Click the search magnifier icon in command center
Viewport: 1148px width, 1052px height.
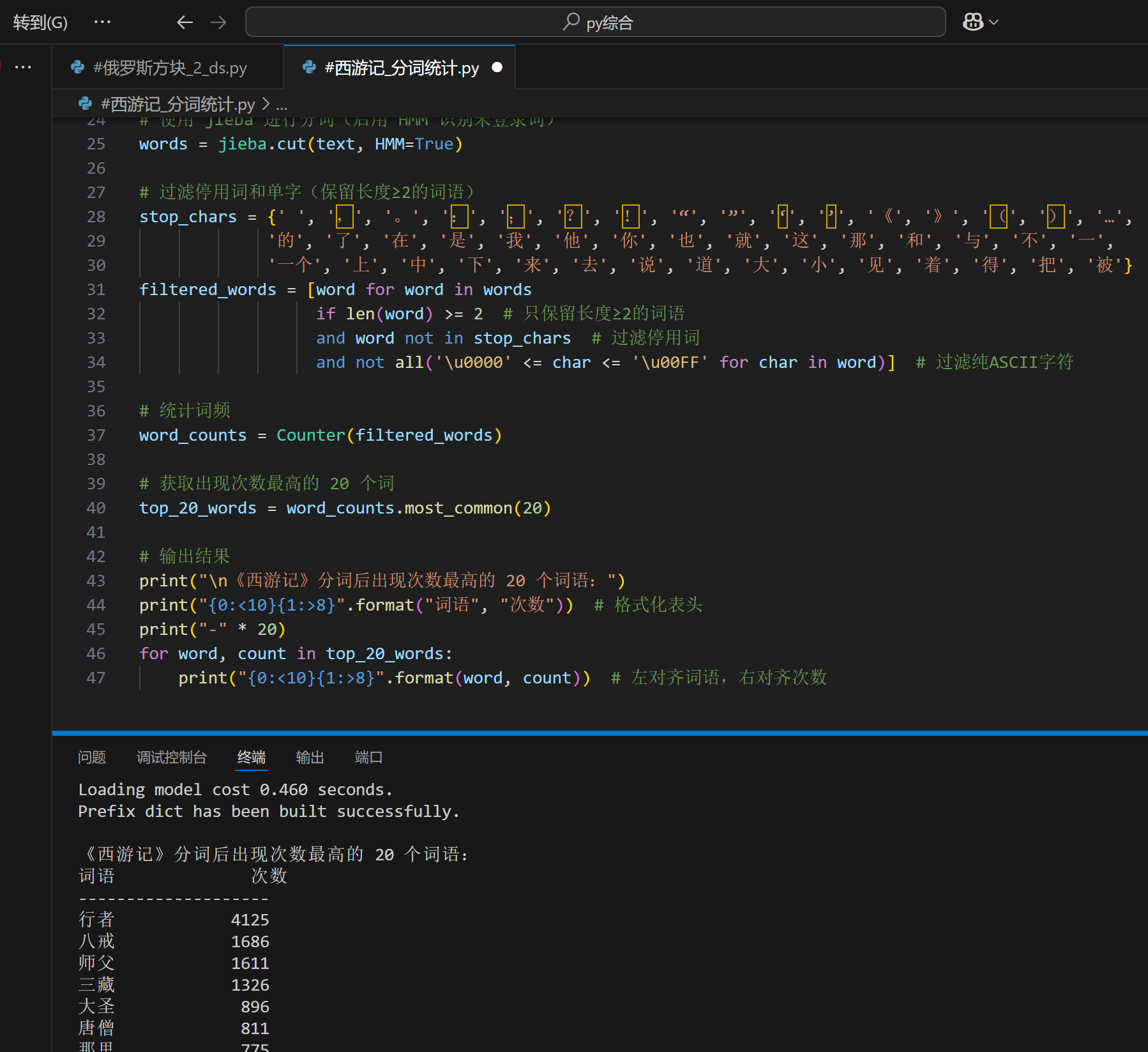click(x=571, y=22)
